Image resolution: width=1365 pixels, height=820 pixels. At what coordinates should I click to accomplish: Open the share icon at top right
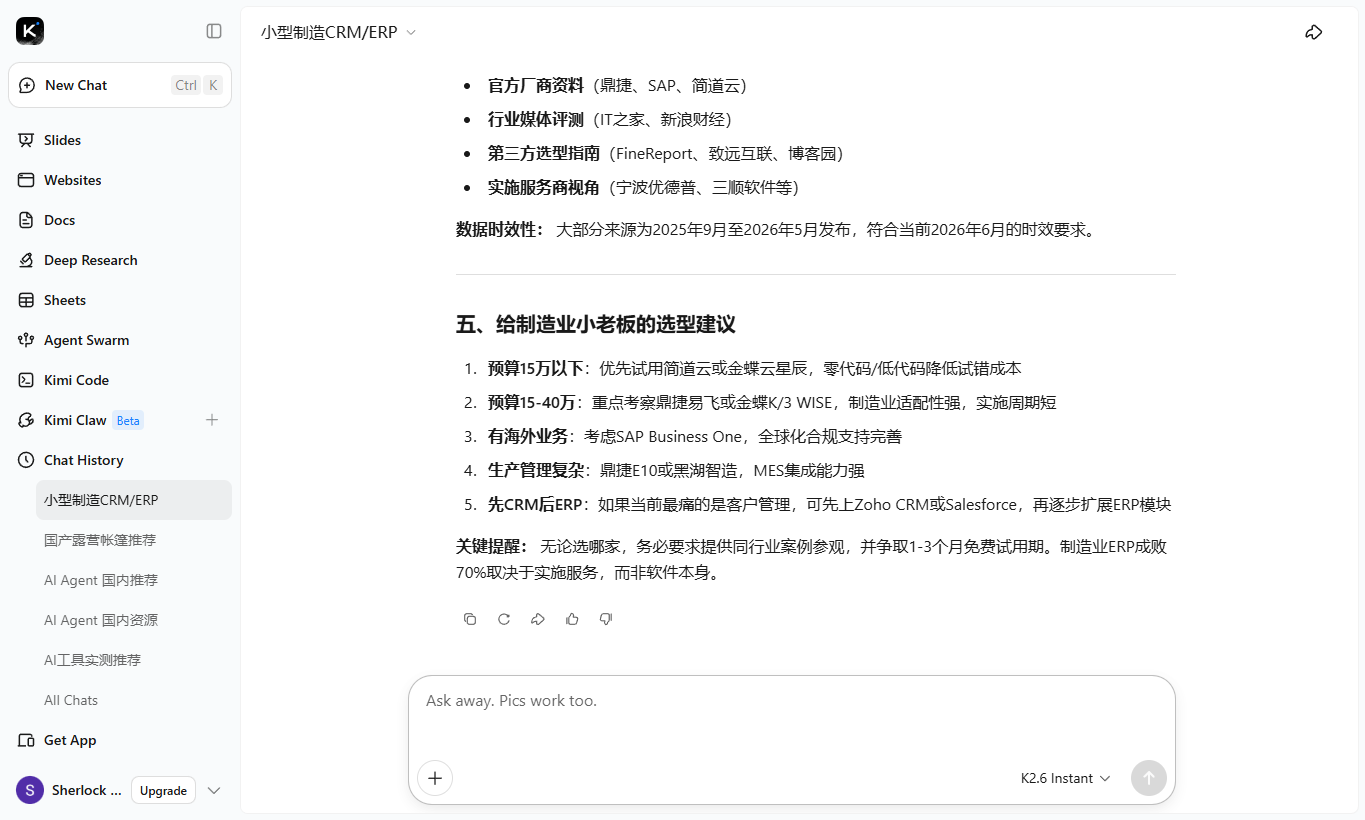coord(1314,32)
